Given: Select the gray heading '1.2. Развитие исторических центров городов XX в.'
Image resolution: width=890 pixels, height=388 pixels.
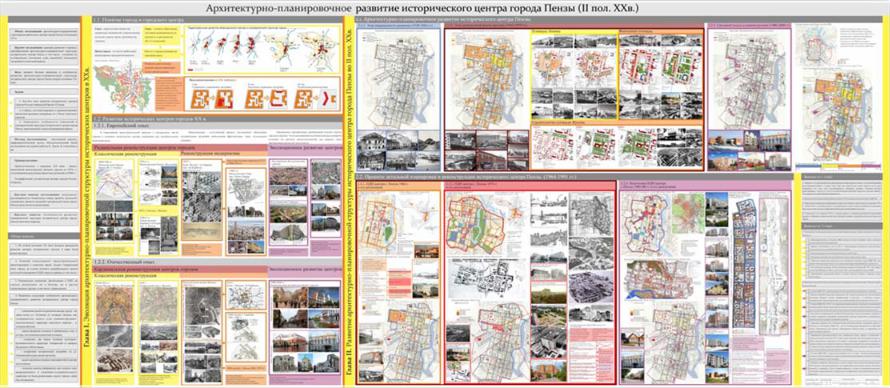Looking at the screenshot, I should [150, 119].
